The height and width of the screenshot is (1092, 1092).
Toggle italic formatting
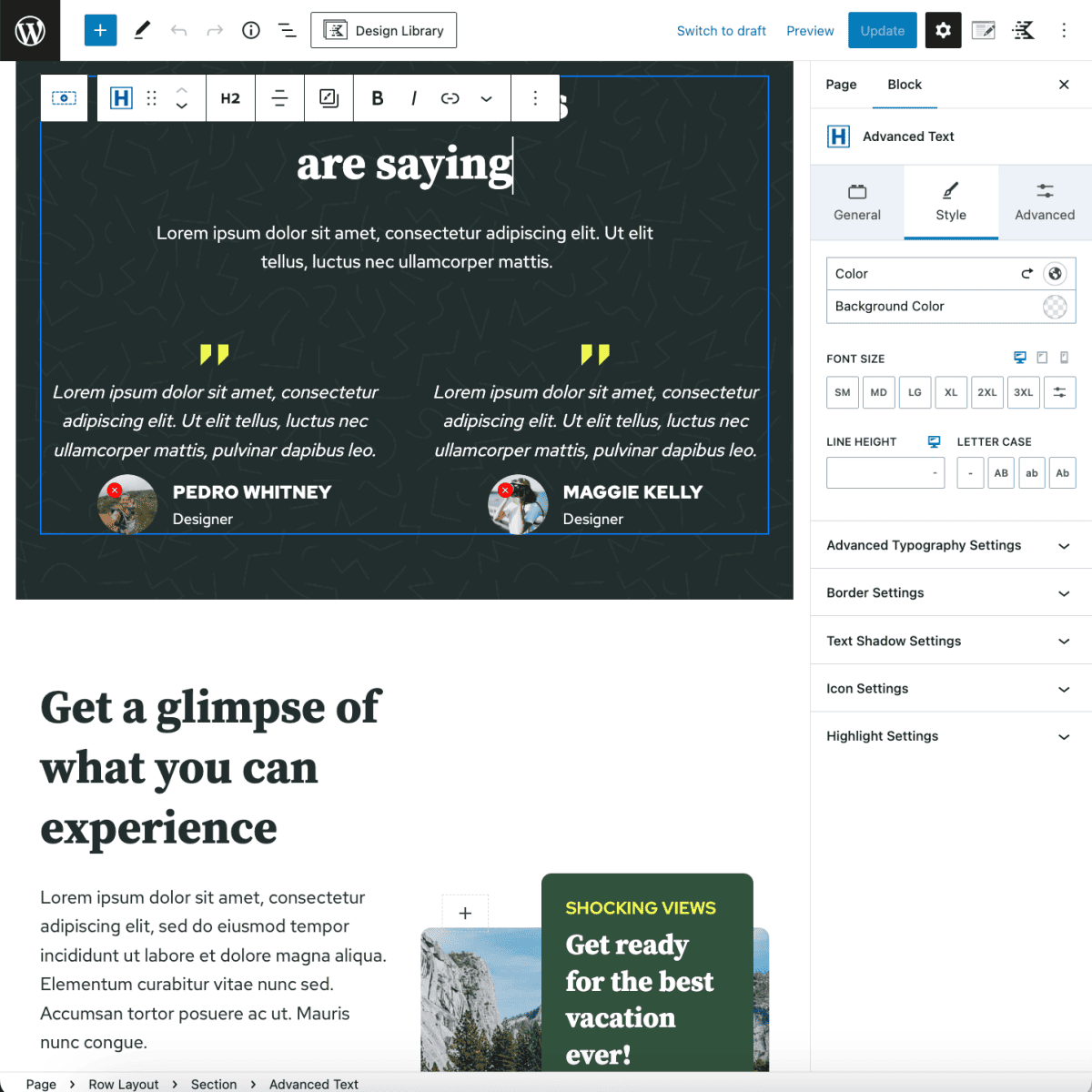[414, 97]
